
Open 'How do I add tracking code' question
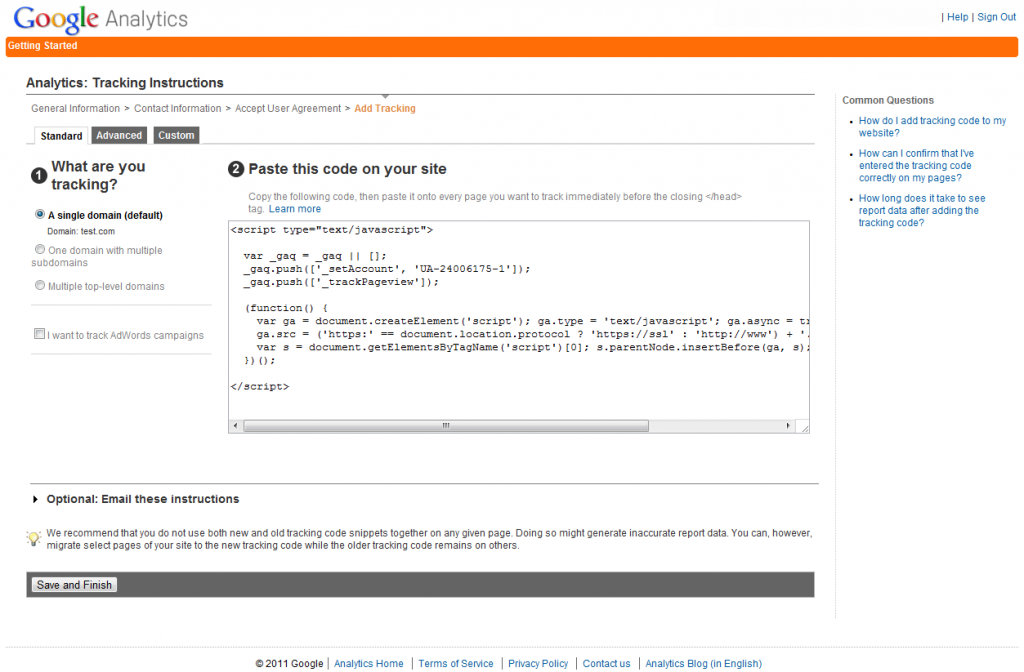click(x=932, y=127)
